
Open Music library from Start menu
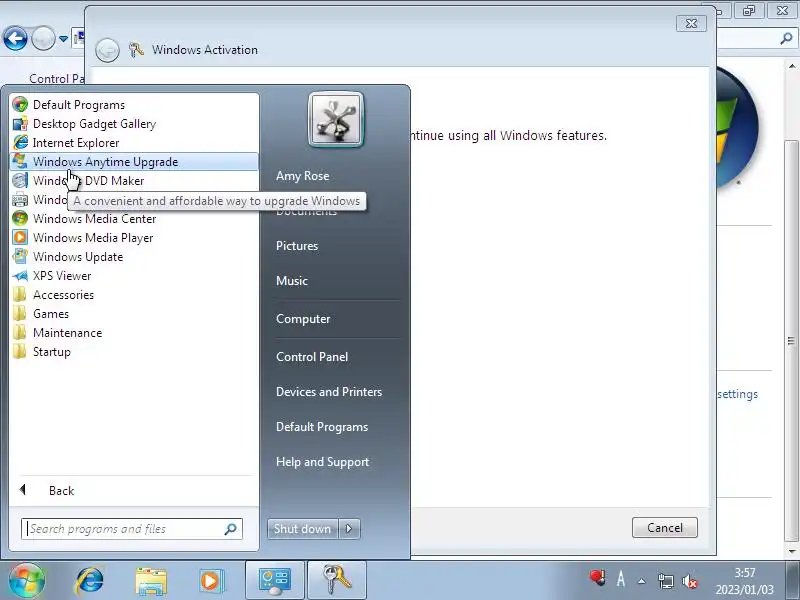point(292,281)
